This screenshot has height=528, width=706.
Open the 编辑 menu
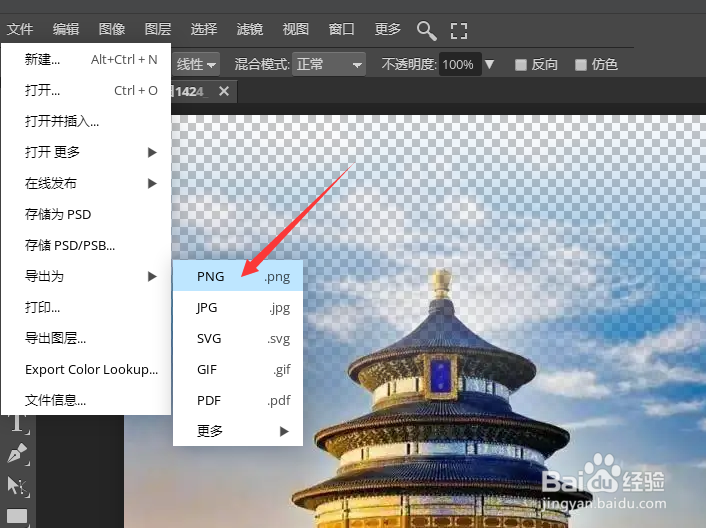pos(66,29)
